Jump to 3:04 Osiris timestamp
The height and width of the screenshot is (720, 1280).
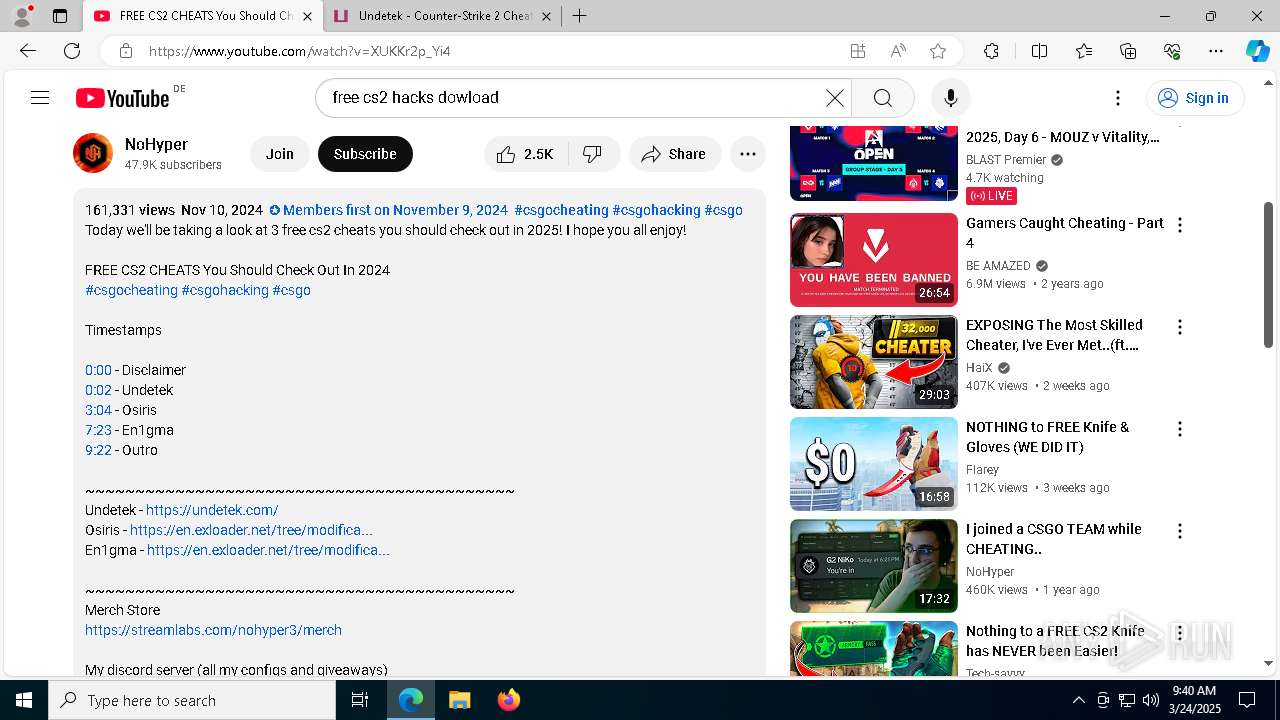[98, 410]
